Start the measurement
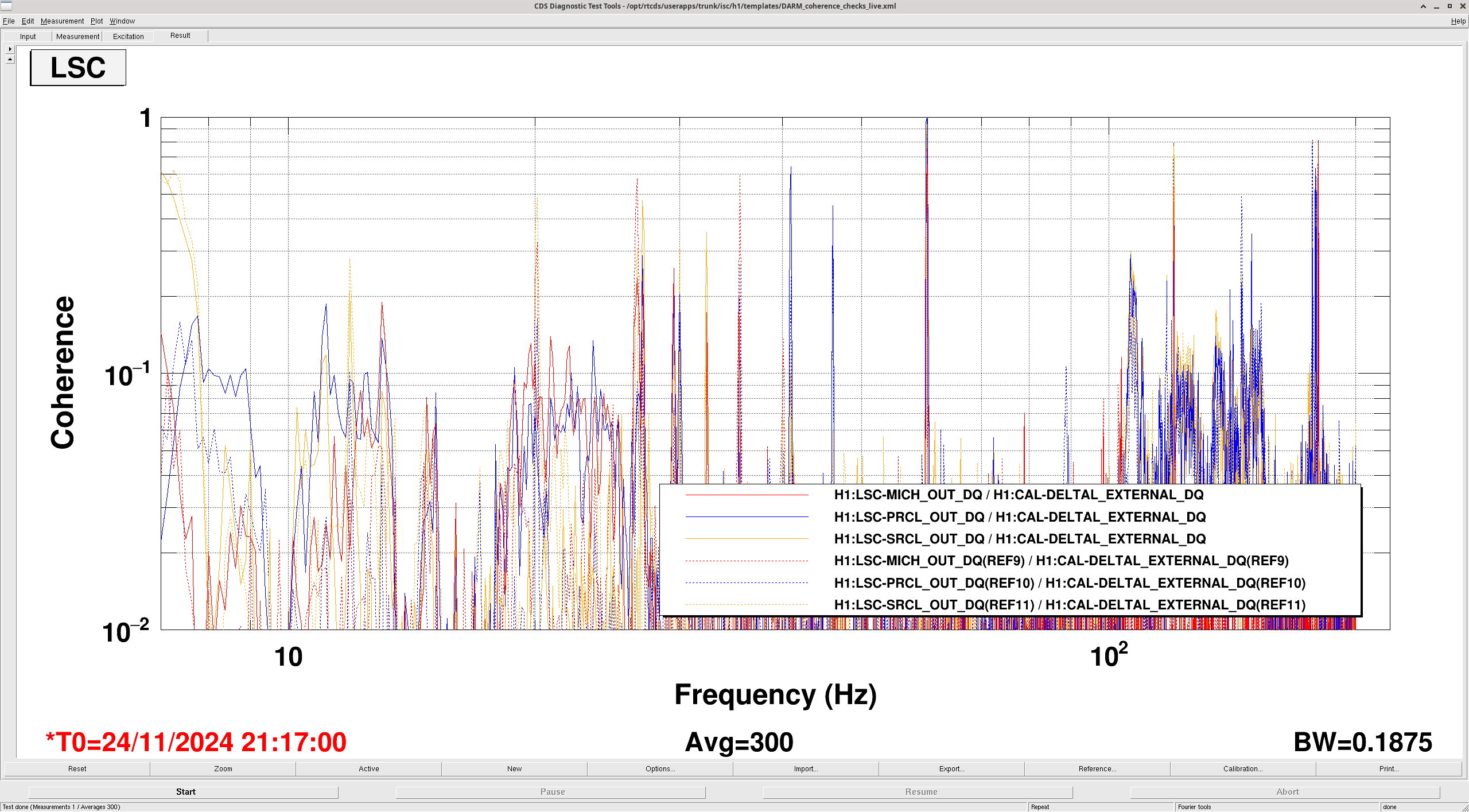 184,792
